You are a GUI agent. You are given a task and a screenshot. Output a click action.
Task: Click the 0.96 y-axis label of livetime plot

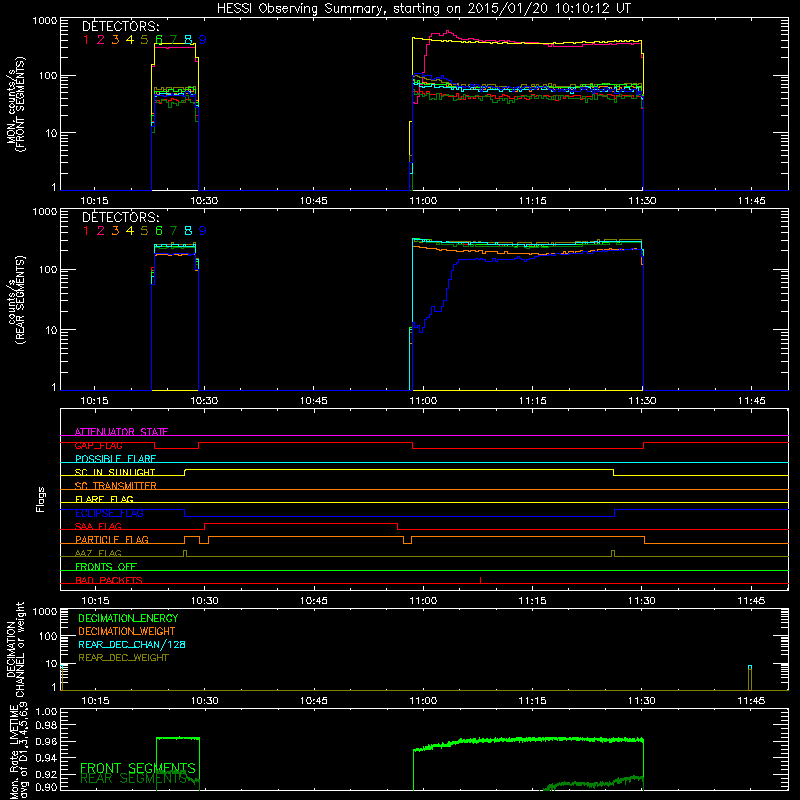(x=46, y=741)
